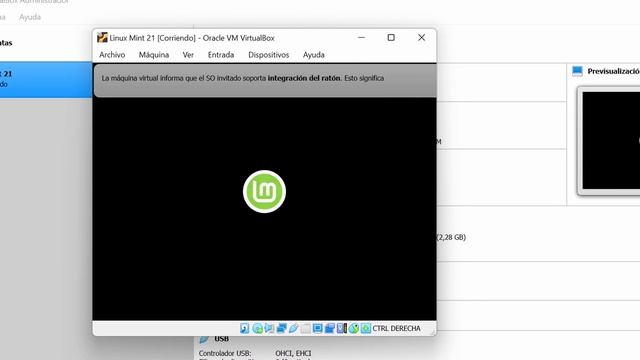
Task: Click the Previsualización monitor icon in the Manager
Action: (577, 71)
